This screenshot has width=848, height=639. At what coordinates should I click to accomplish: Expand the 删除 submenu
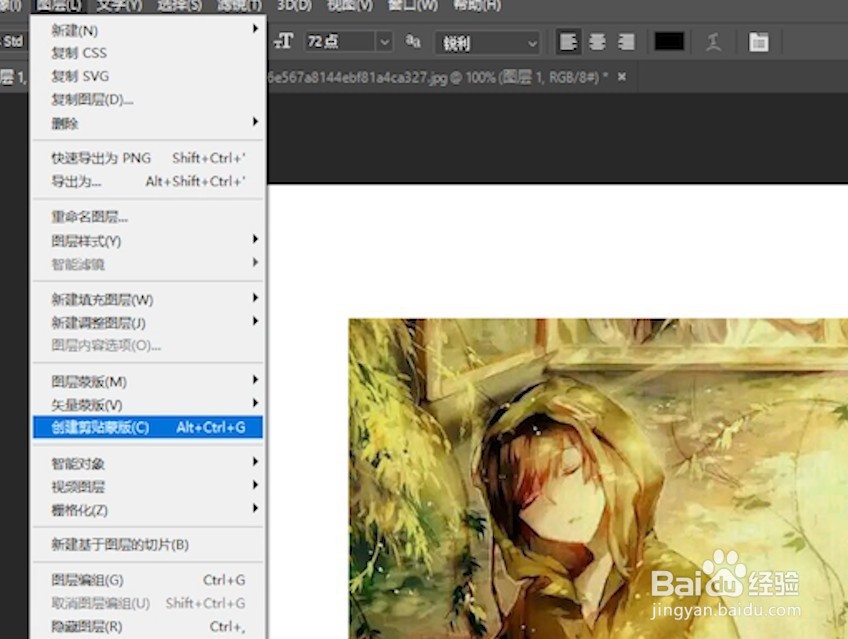[148, 123]
